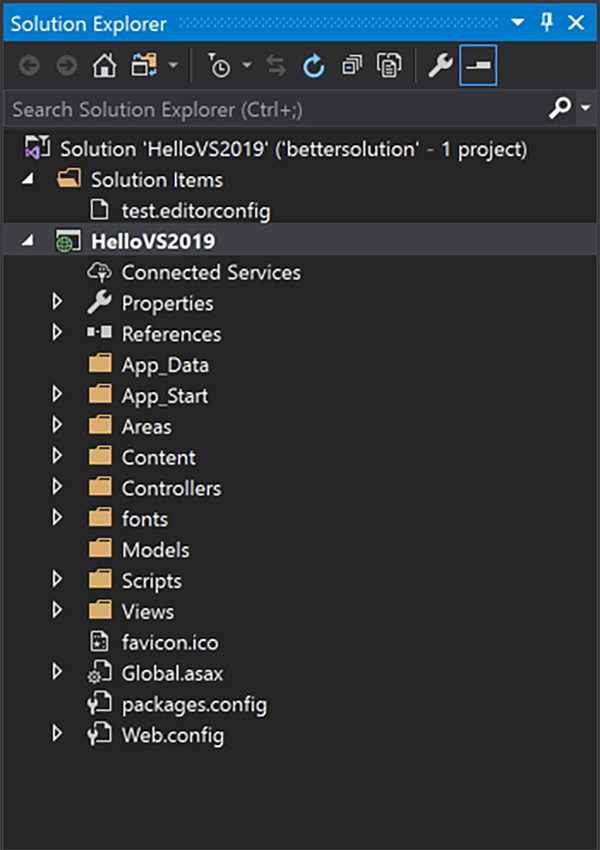The image size is (600, 850).
Task: Click the Search Solution Explorer field
Action: [x=270, y=108]
